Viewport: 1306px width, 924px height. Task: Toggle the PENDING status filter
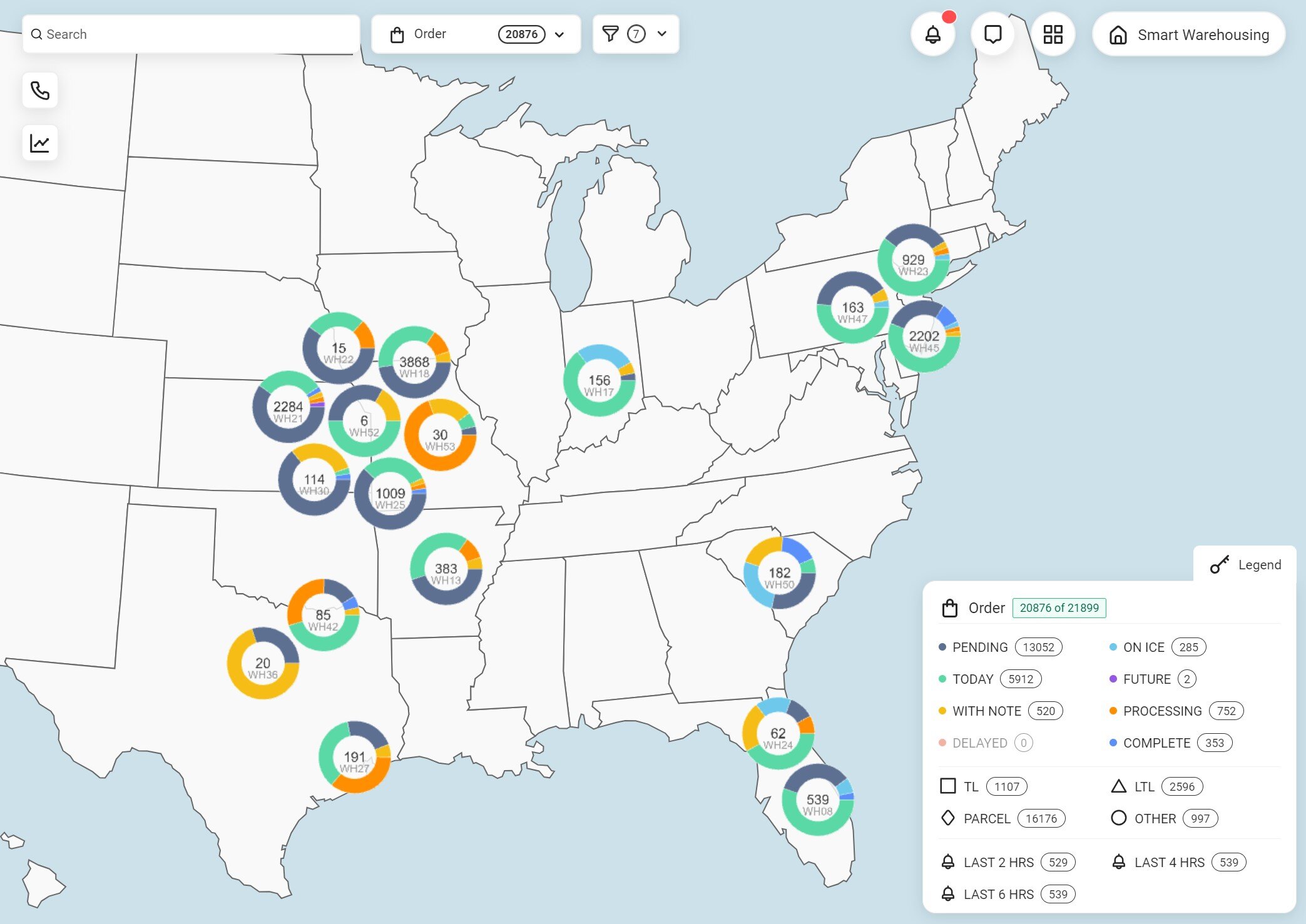(x=980, y=647)
